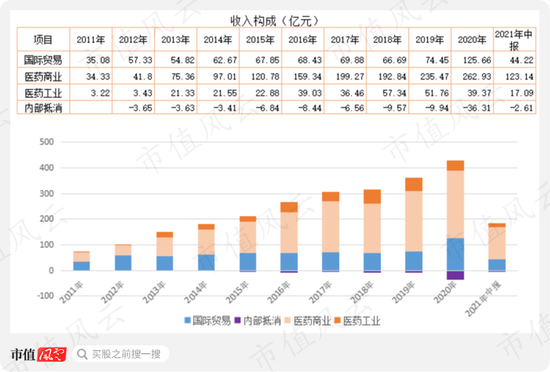This screenshot has width=550, height=372.
Task: Click the 医药商业 legend label
Action: (312, 320)
